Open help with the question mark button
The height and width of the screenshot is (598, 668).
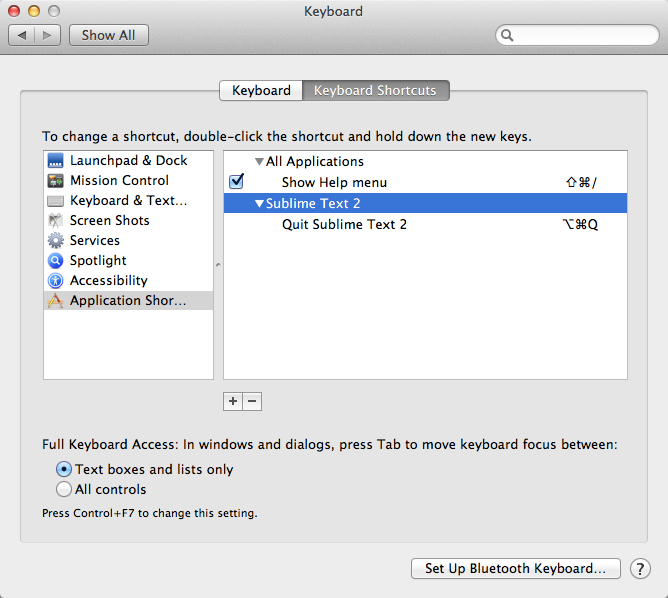tap(640, 569)
